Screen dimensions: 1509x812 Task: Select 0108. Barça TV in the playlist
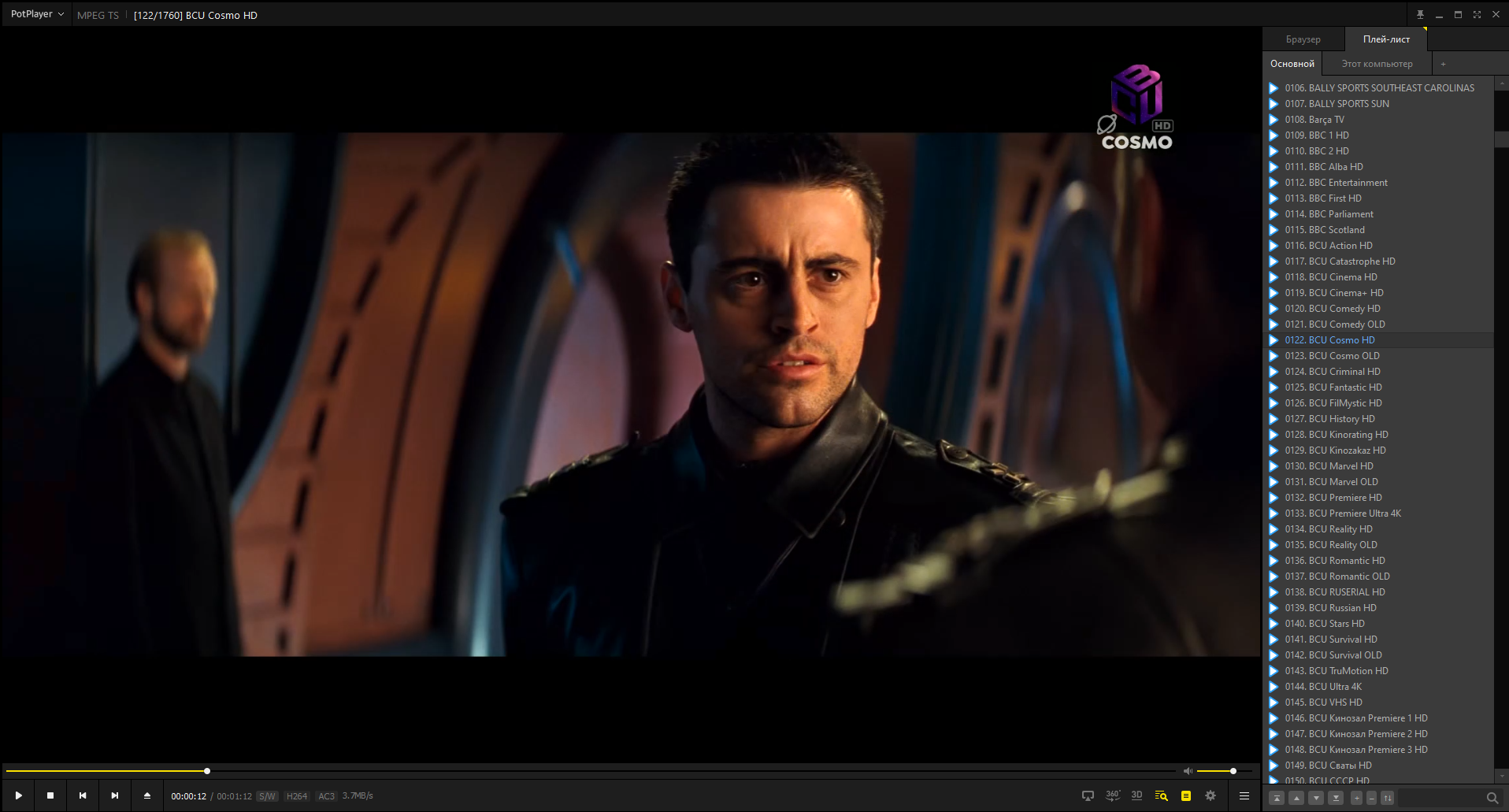(x=1378, y=120)
